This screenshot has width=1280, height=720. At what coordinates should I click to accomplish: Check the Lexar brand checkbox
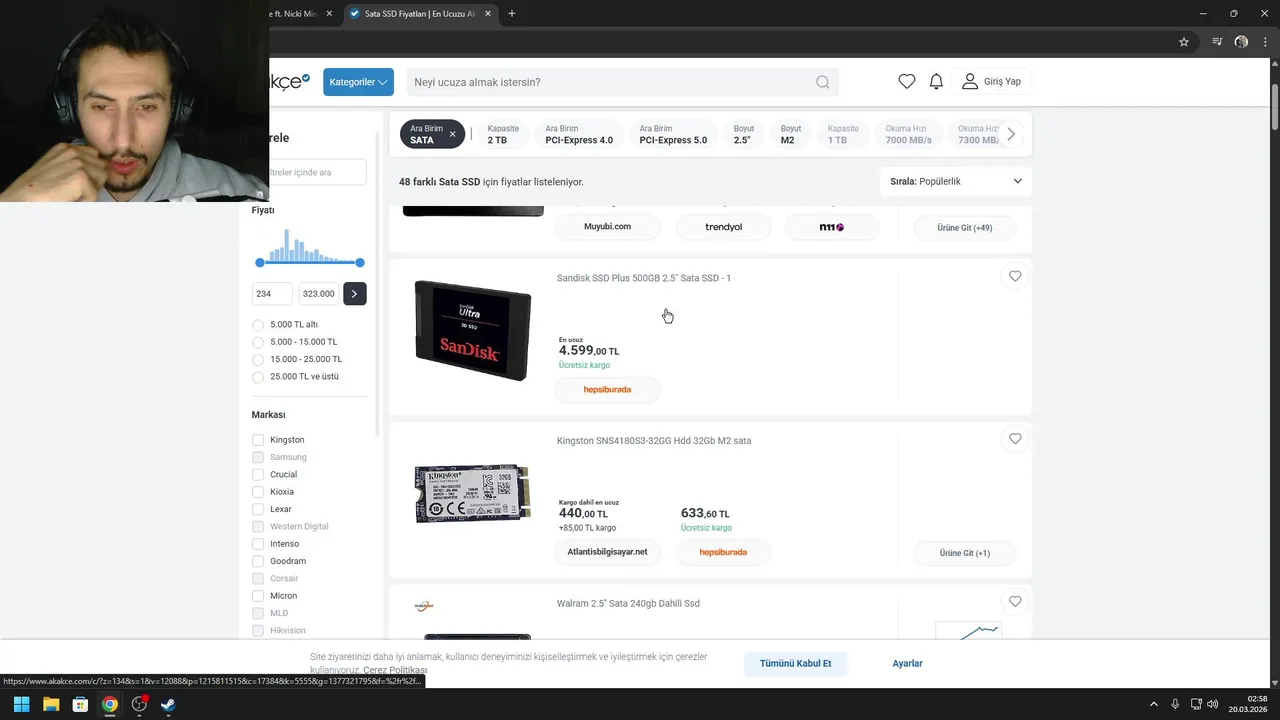[258, 509]
